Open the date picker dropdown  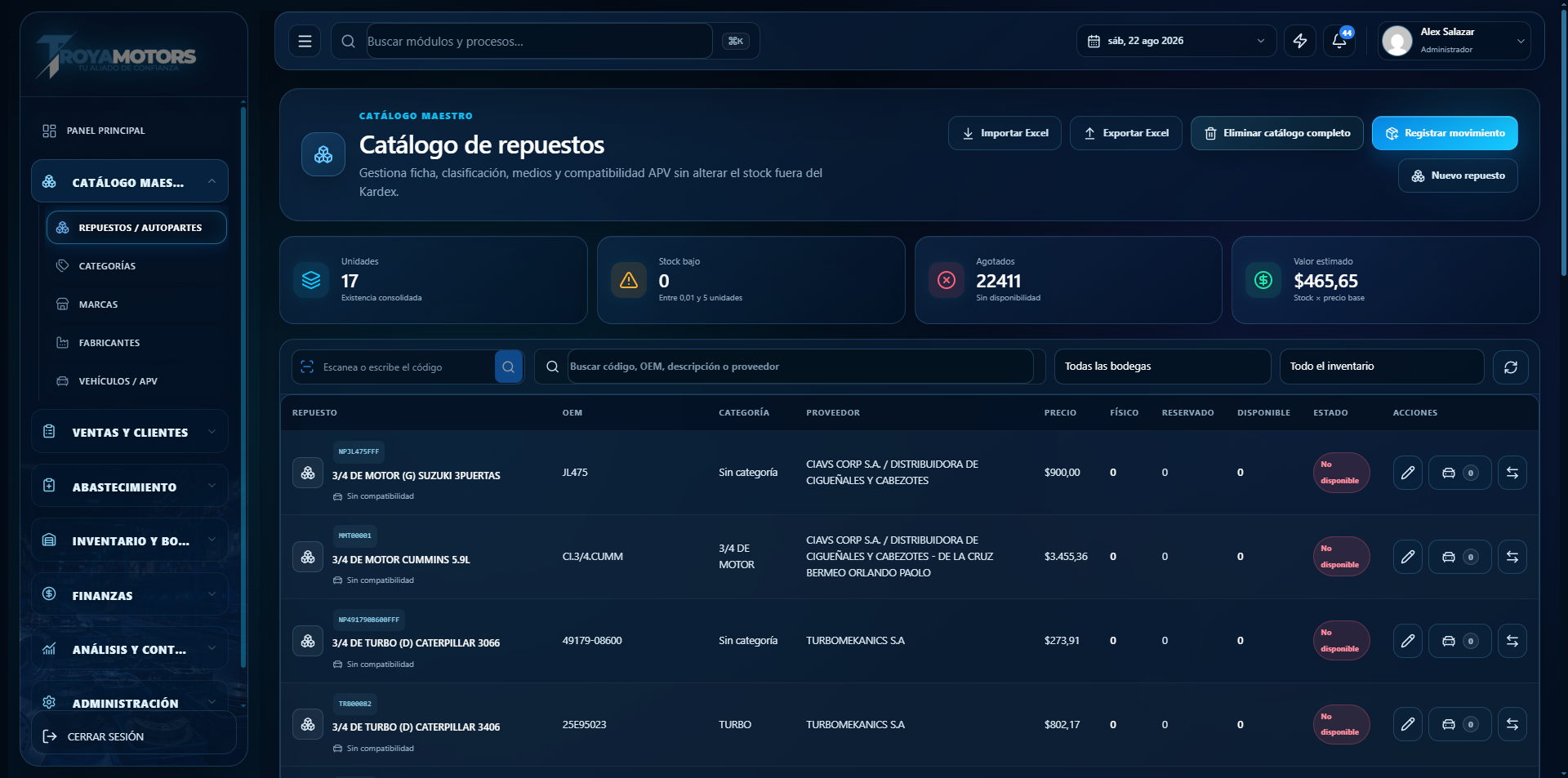click(x=1176, y=41)
